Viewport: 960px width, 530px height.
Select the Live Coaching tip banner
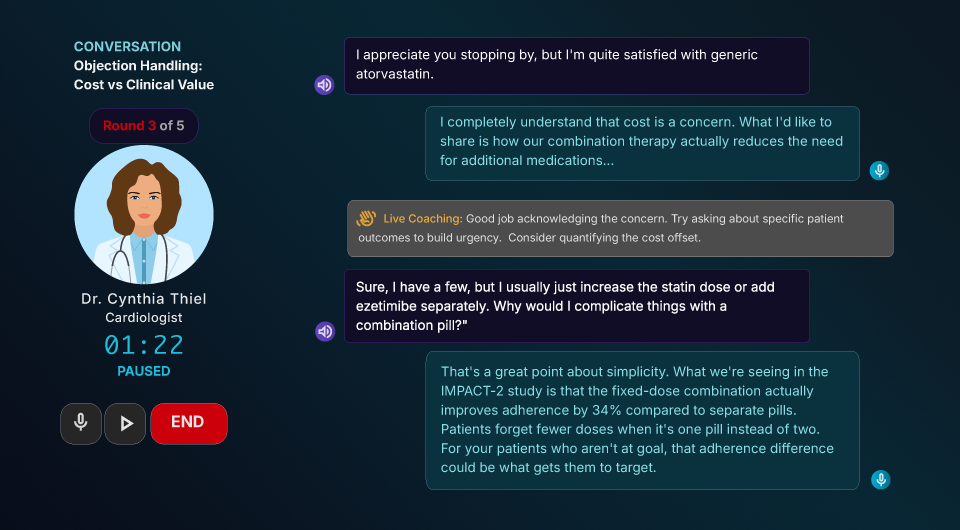click(620, 228)
